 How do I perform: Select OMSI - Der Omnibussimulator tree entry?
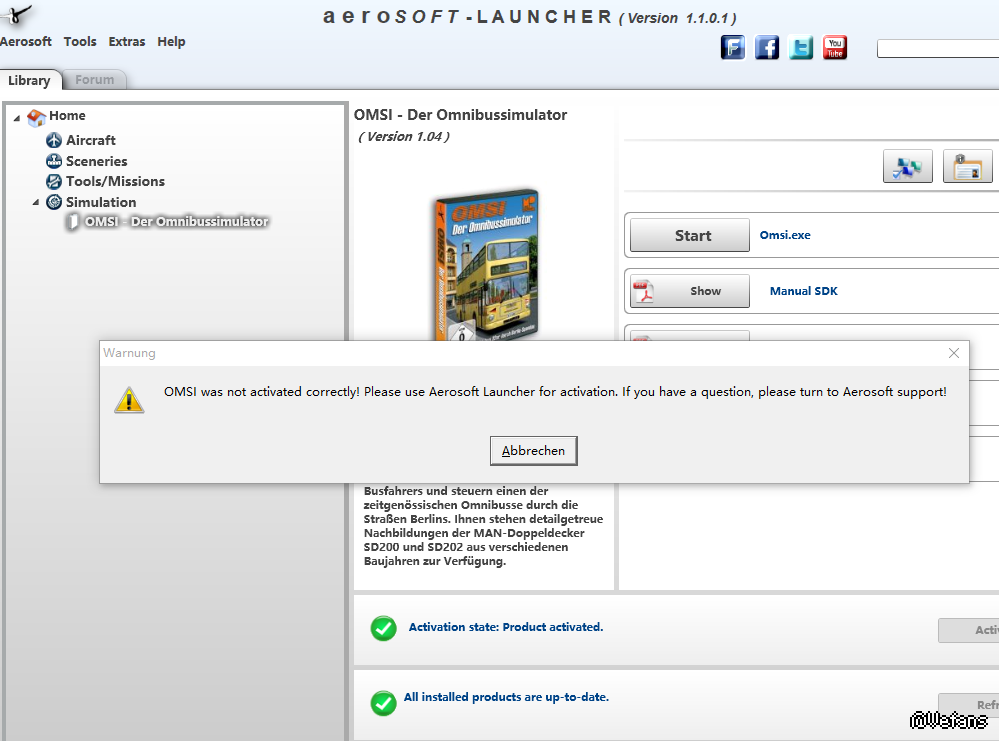pyautogui.click(x=176, y=222)
